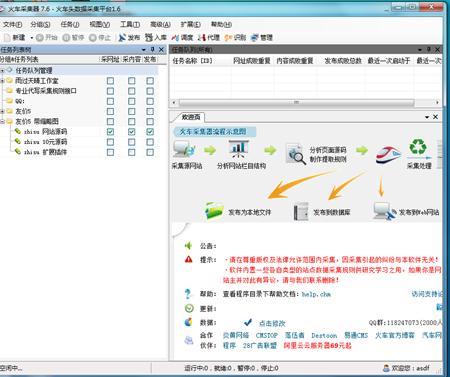This screenshot has width=450, height=377.
Task: Open the 代理 proxy toolbar icon
Action: (x=201, y=37)
